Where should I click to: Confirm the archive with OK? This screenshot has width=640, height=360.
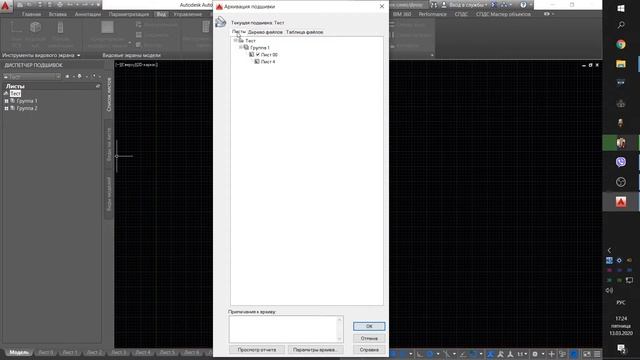click(x=369, y=326)
